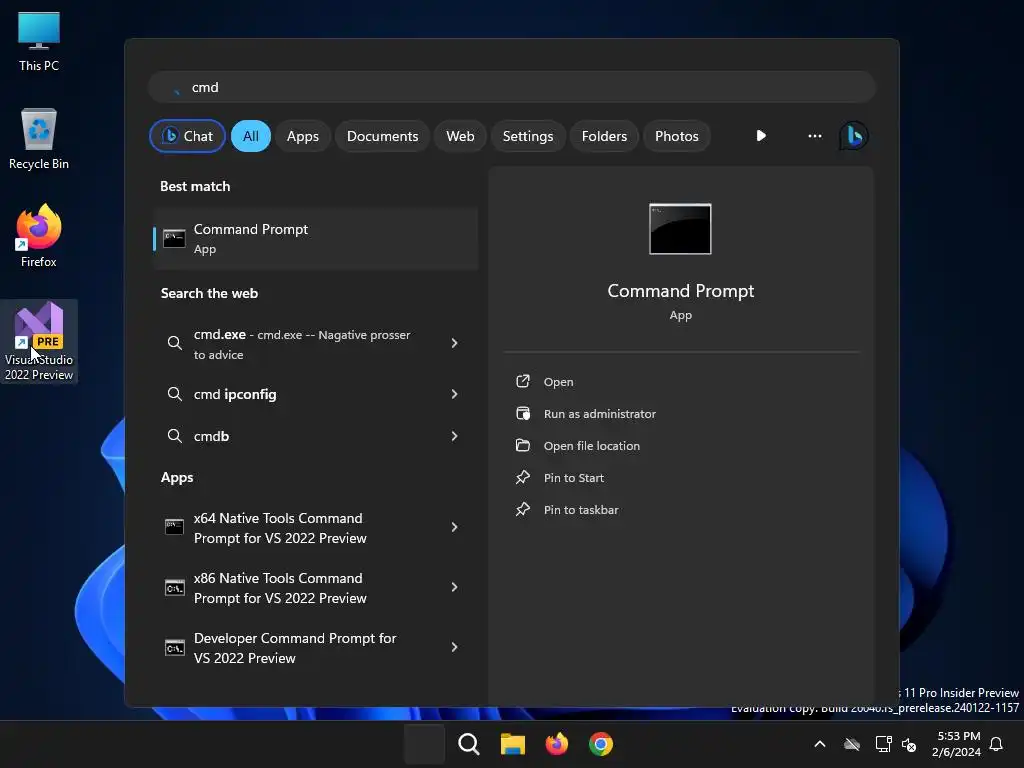Screen dimensions: 1024x768
Task: Expand x64 Native Tools Command Prompt chevron
Action: point(455,527)
